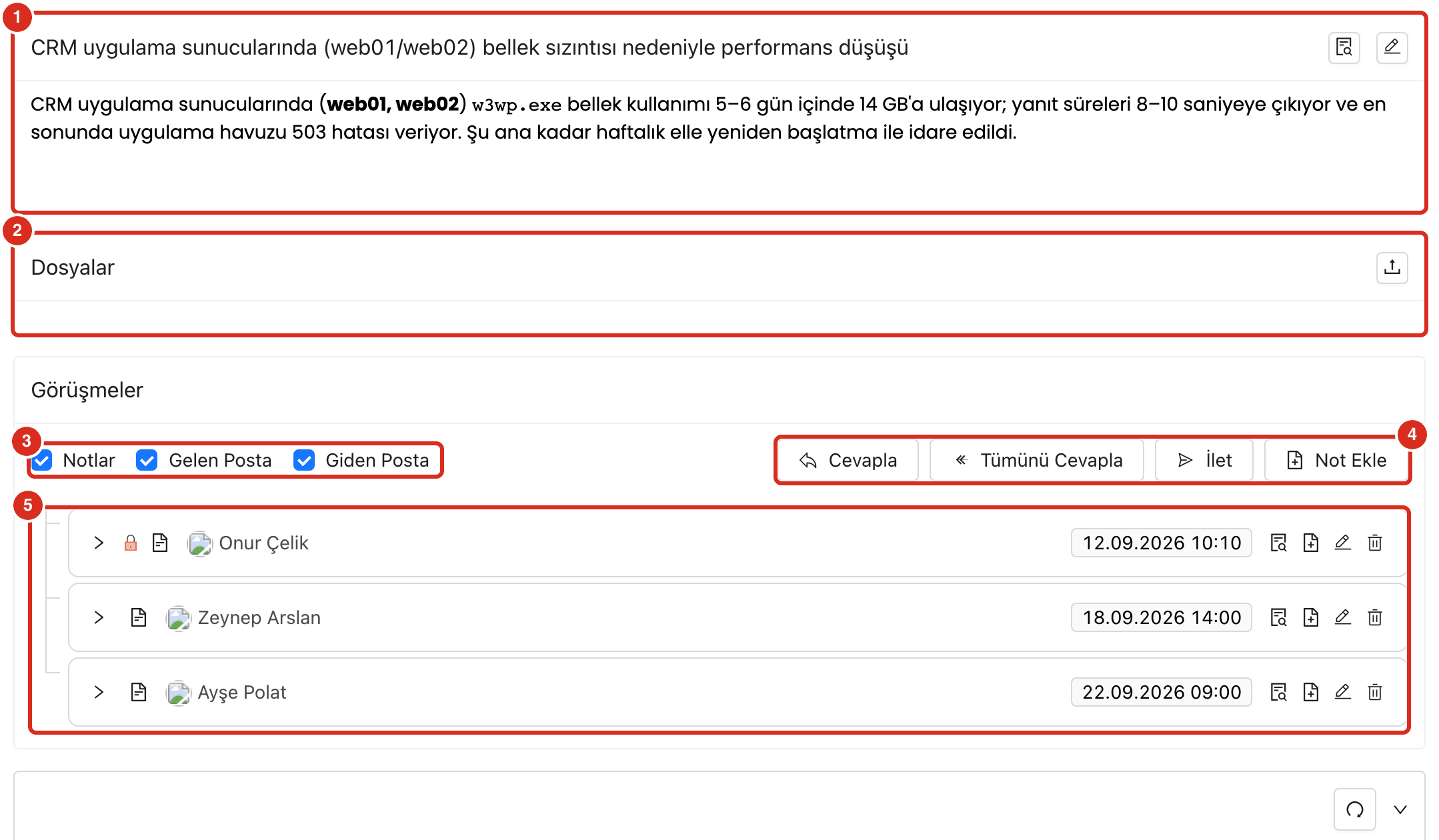Screen dimensions: 1439x840
Task: Uncheck the Notlar filter checkbox
Action: point(43,461)
